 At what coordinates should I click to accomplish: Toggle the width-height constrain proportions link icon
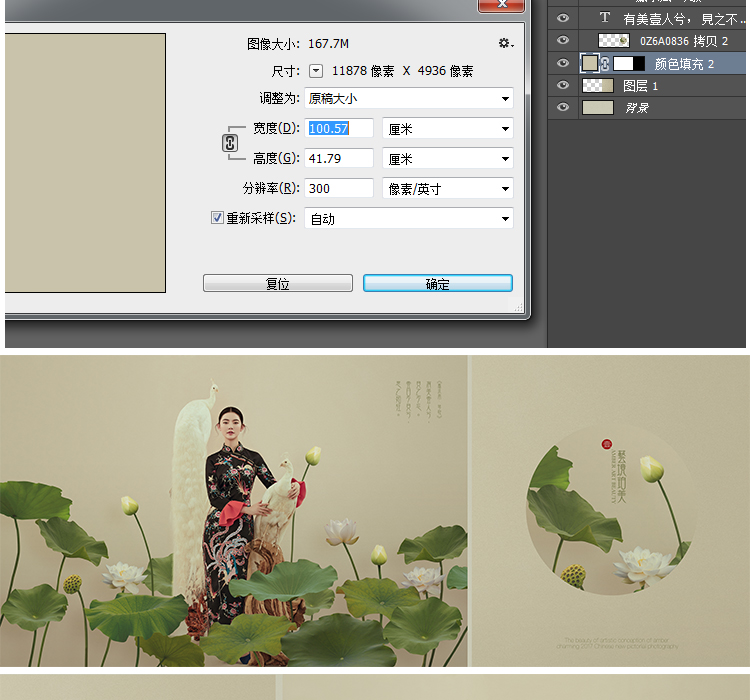(x=230, y=143)
